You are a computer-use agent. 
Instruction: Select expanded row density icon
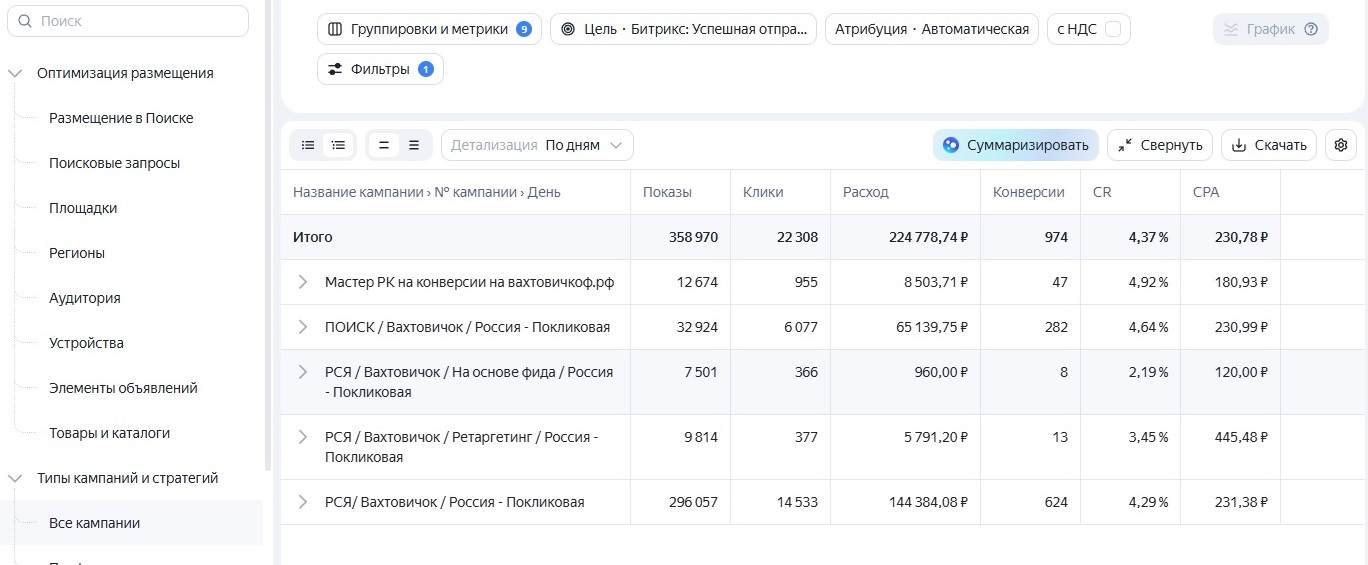pyautogui.click(x=414, y=145)
